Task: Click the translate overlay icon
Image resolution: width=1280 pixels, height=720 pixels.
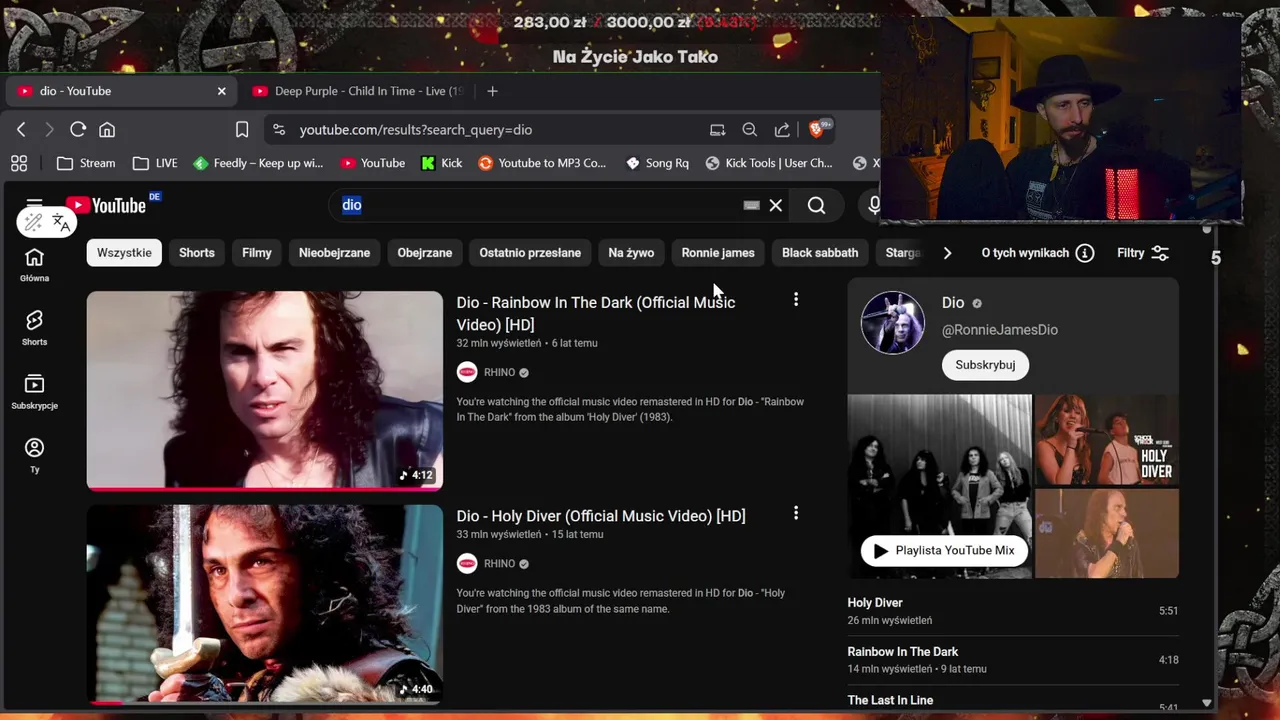Action: coord(61,222)
